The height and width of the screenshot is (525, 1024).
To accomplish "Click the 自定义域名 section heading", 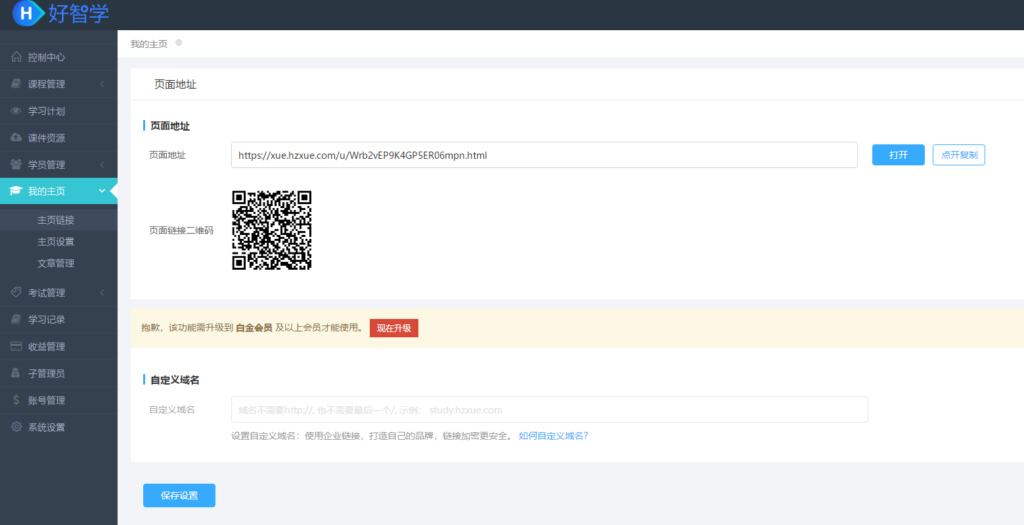I will [174, 379].
